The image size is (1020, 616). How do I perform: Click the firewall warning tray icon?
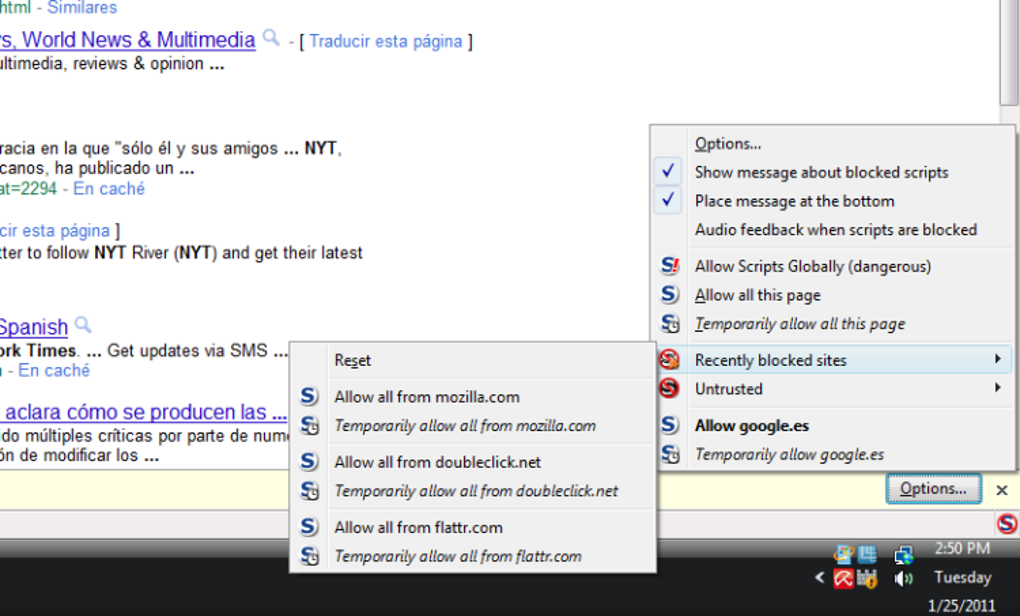coord(867,578)
